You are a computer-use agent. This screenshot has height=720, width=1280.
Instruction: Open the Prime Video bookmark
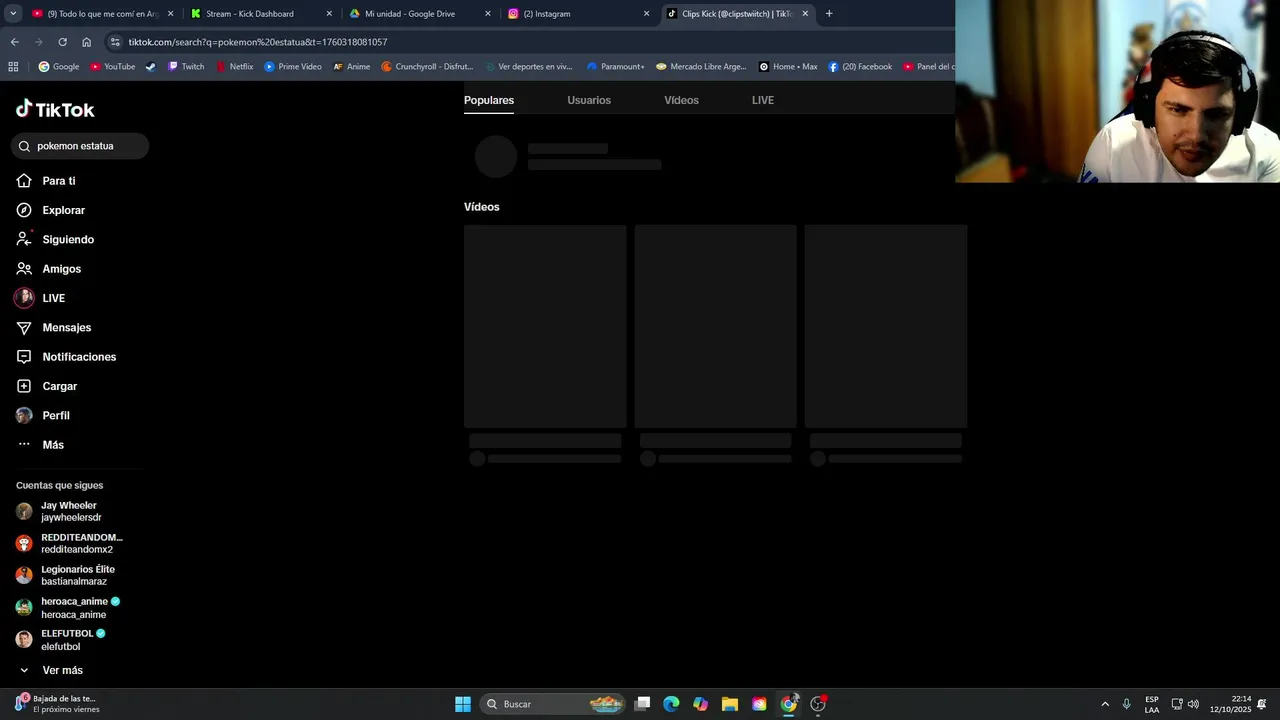293,67
